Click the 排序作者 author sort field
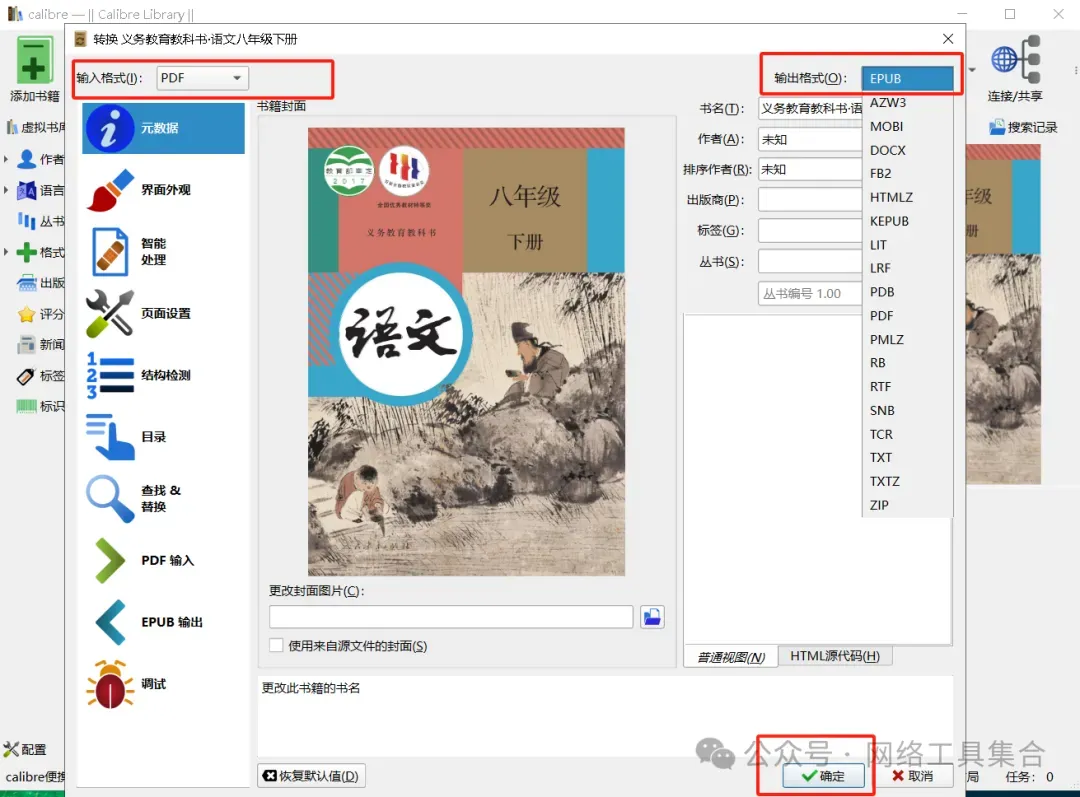The width and height of the screenshot is (1080, 797). point(810,169)
